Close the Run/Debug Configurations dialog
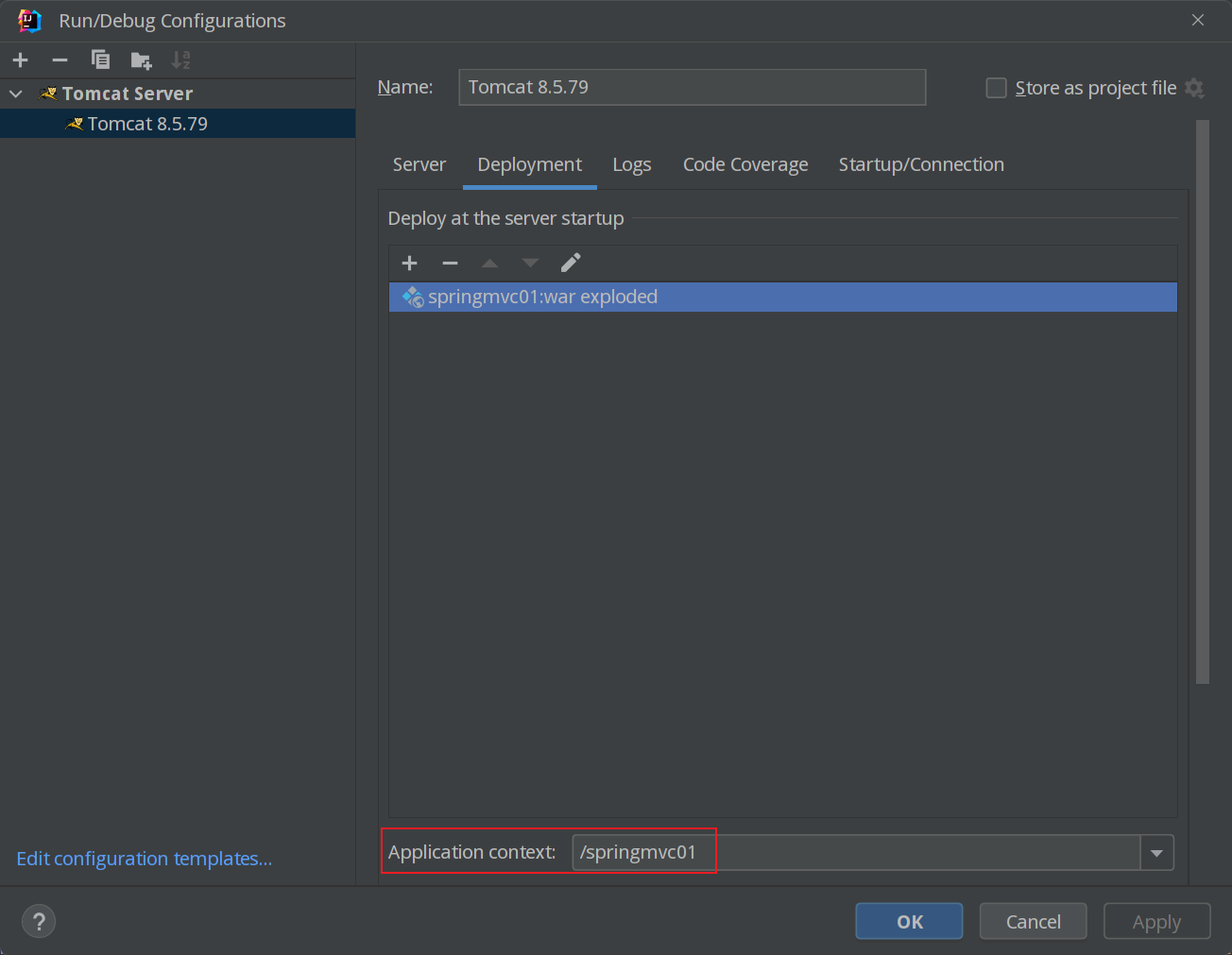The width and height of the screenshot is (1232, 955). point(1198,20)
